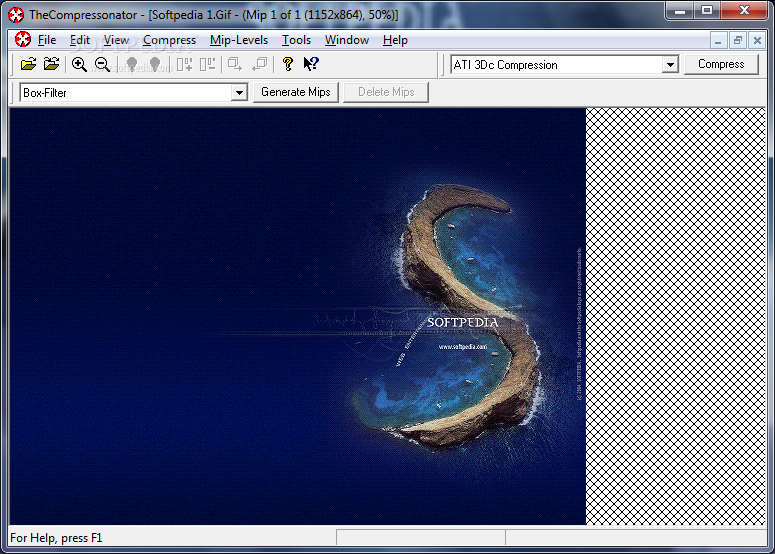Activate the context help cursor icon
This screenshot has width=775, height=554.
pos(311,64)
